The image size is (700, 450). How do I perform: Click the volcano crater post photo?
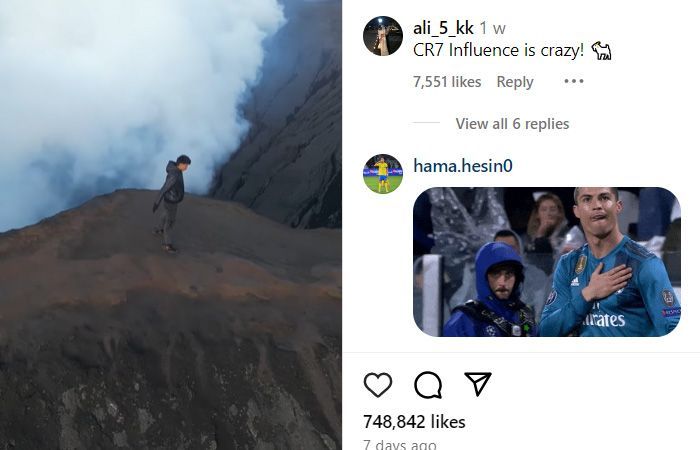(171, 225)
